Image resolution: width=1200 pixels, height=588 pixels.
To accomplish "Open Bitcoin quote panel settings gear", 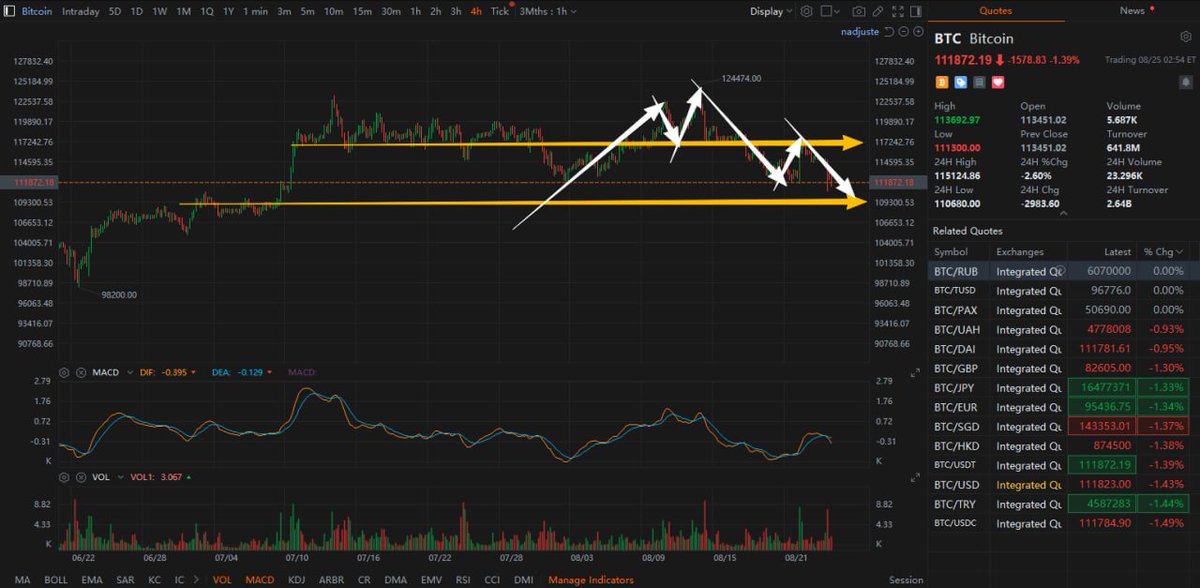I will point(1186,37).
